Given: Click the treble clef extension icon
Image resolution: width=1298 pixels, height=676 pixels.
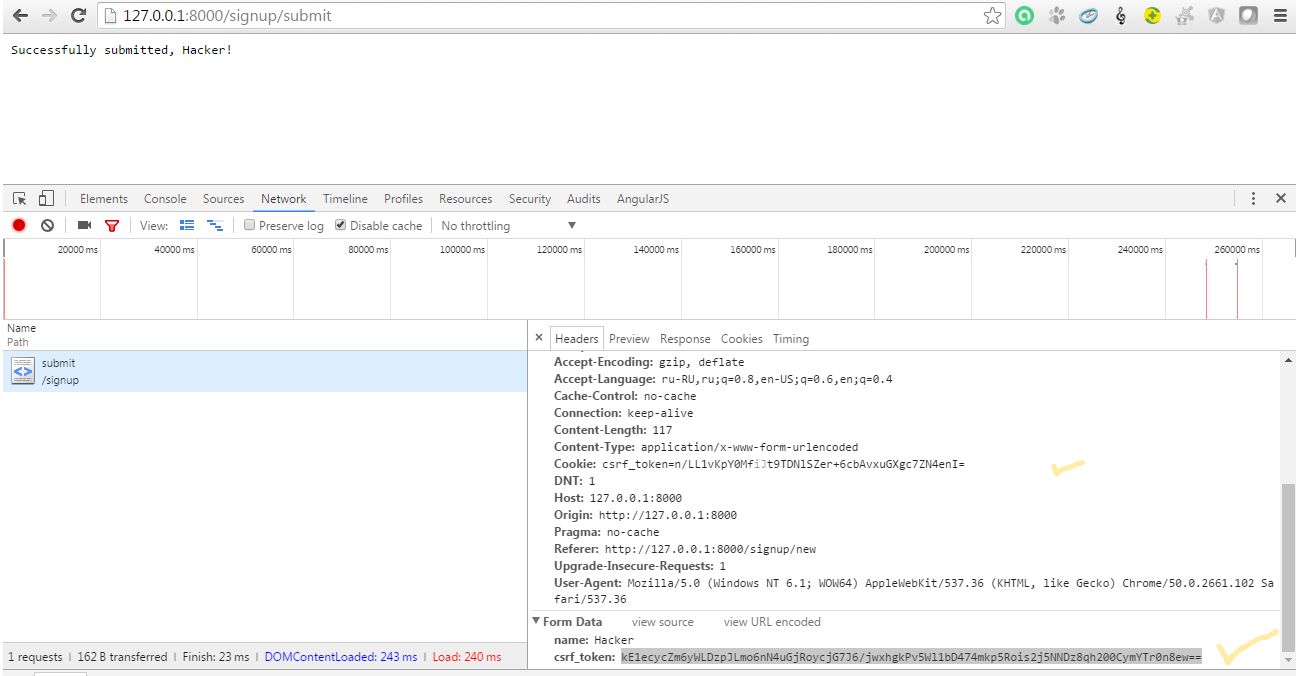Looking at the screenshot, I should (x=1120, y=16).
